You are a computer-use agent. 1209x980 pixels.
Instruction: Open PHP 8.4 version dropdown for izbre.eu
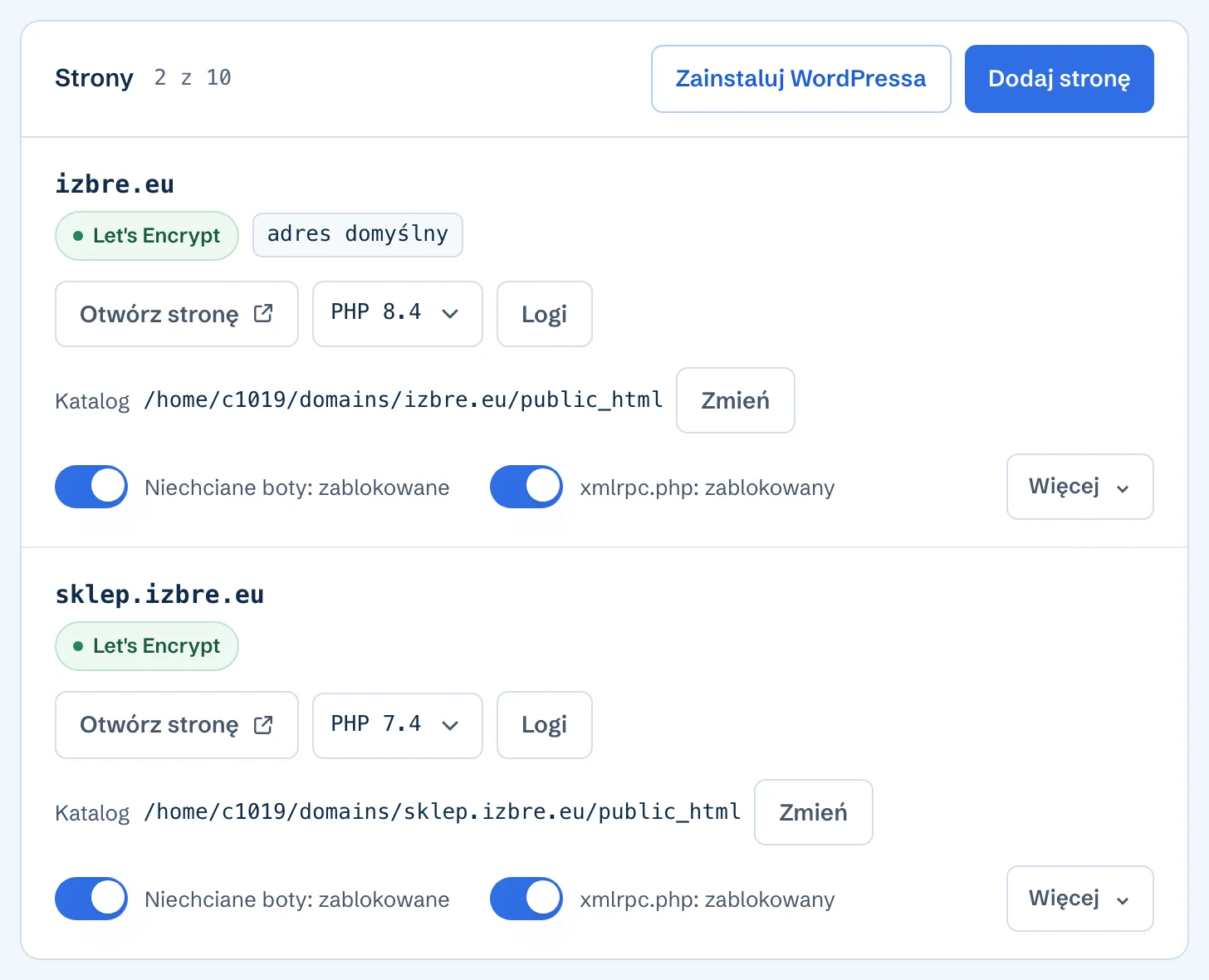pos(398,314)
